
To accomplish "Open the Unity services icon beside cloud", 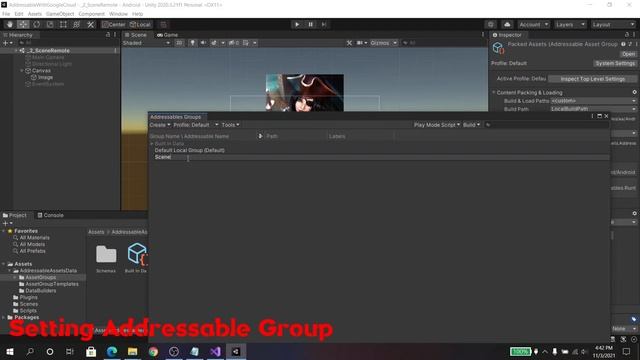I will [x=491, y=24].
